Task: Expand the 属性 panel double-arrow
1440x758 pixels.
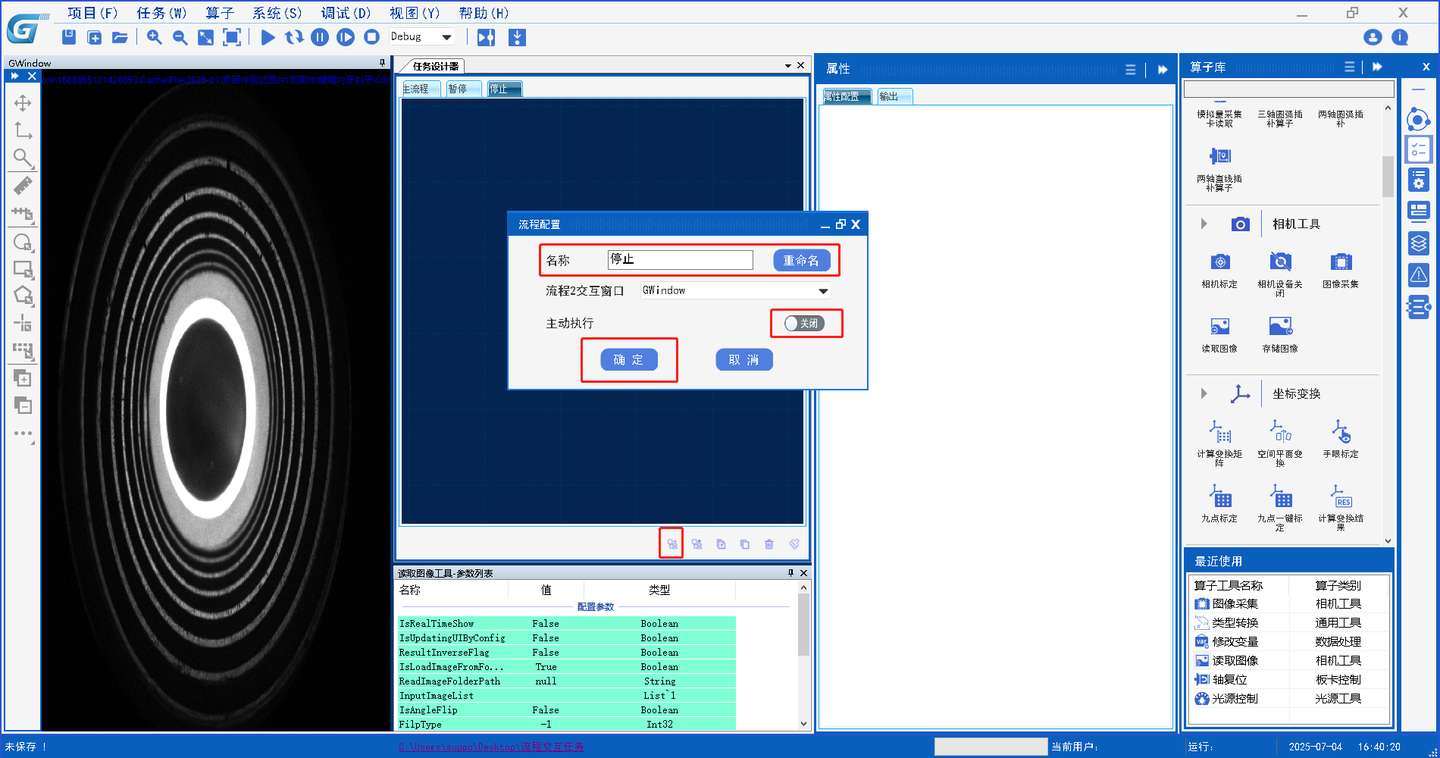Action: tap(1162, 69)
